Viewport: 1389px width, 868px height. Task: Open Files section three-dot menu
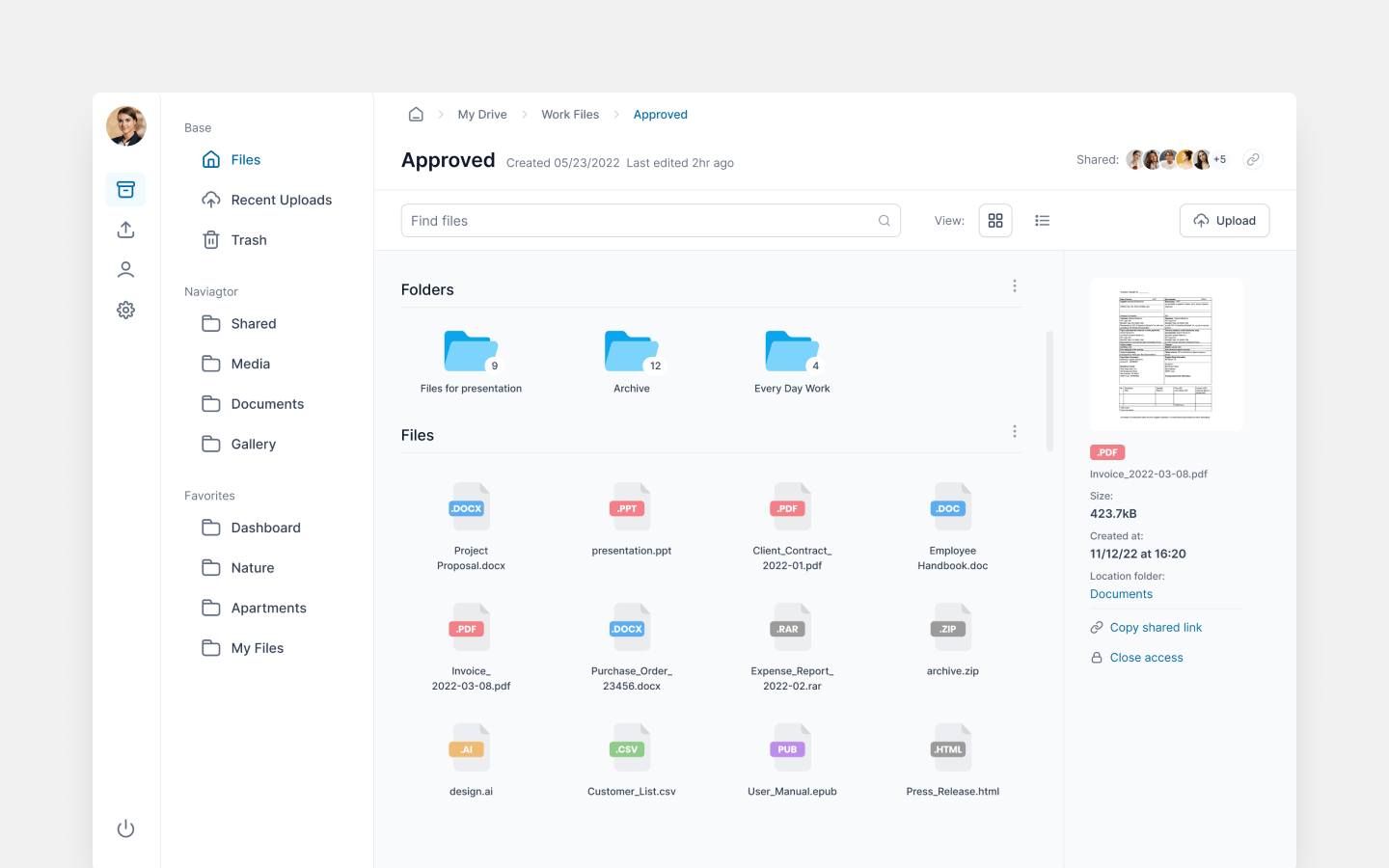1015,432
